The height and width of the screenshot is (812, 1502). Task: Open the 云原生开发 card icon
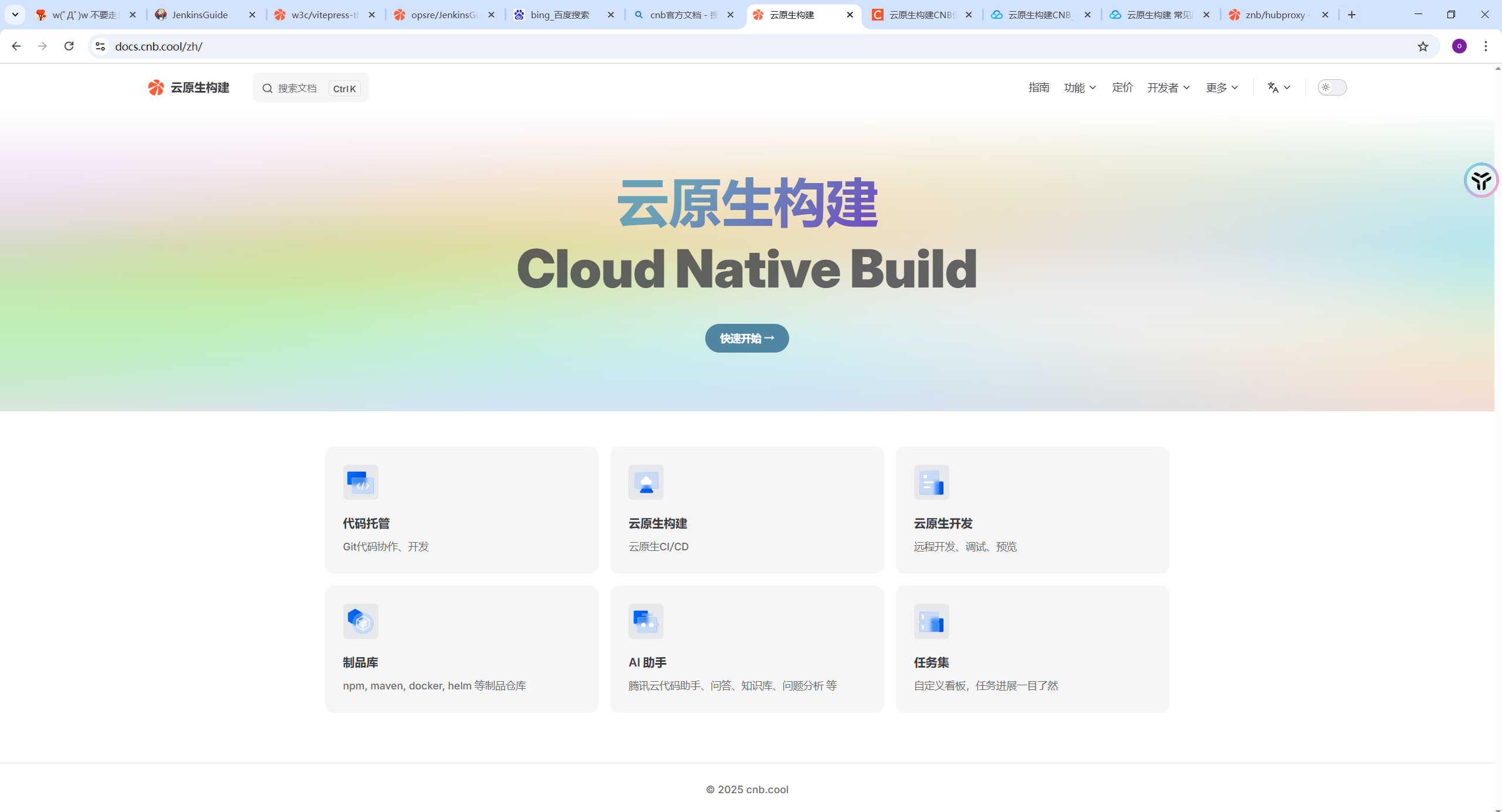[x=932, y=482]
